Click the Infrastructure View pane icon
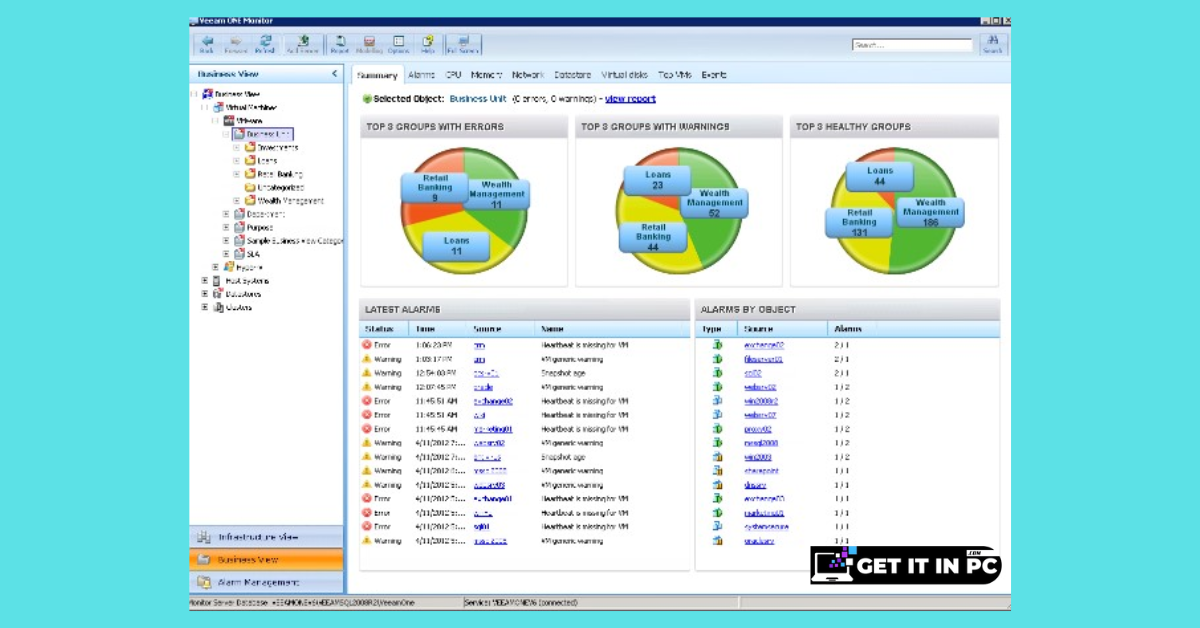Viewport: 1200px width, 628px height. [204, 537]
